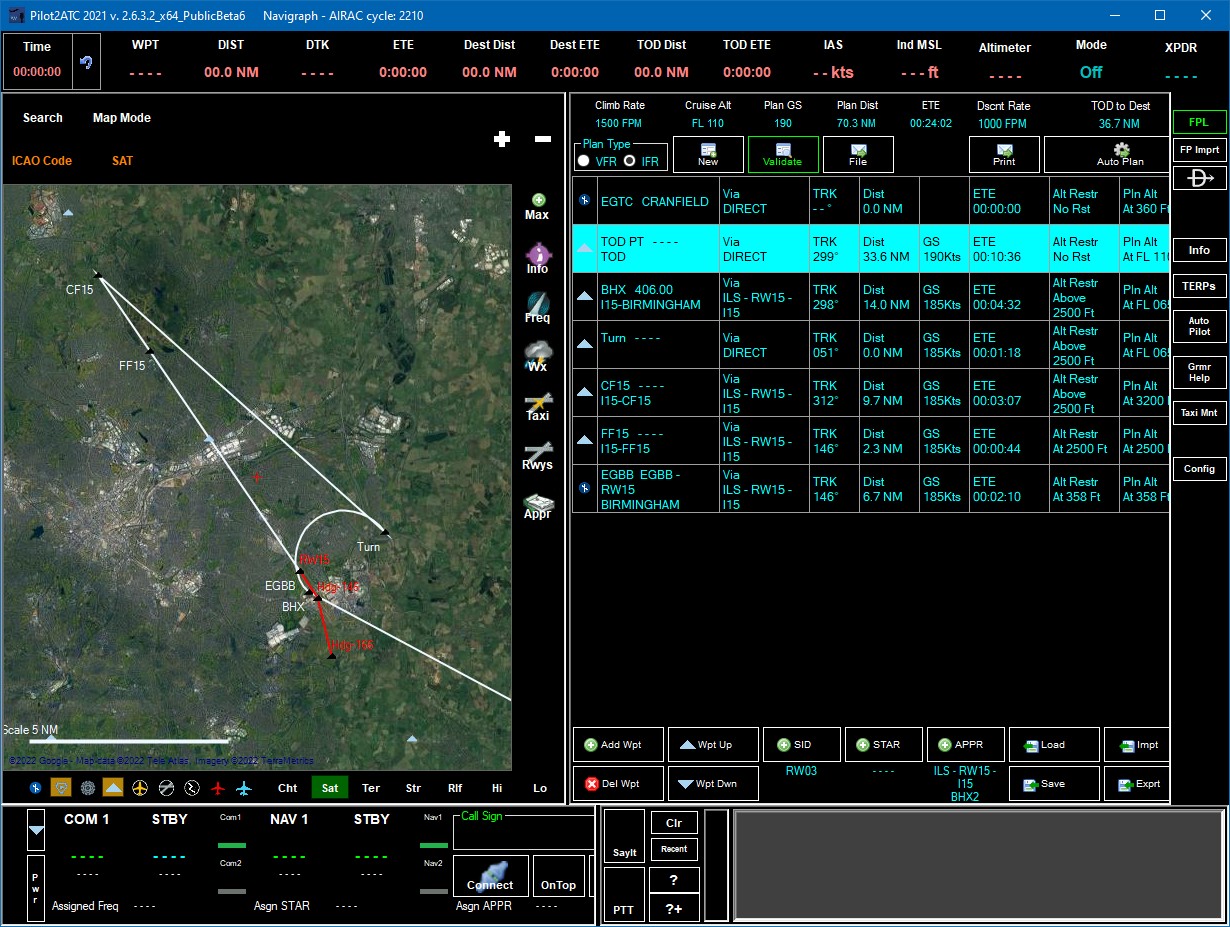Screen dimensions: 1230x927
Task: Open the Search map menu
Action: (43, 118)
